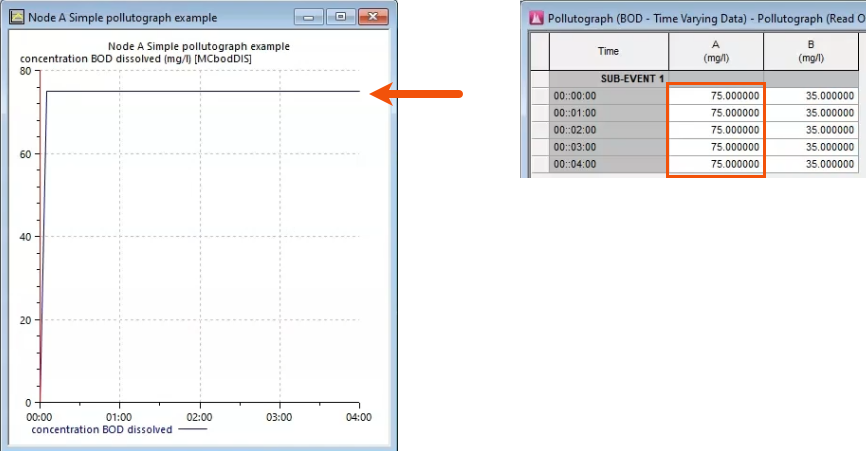Maximize the Node A graph window
This screenshot has width=866, height=451.
(x=341, y=17)
